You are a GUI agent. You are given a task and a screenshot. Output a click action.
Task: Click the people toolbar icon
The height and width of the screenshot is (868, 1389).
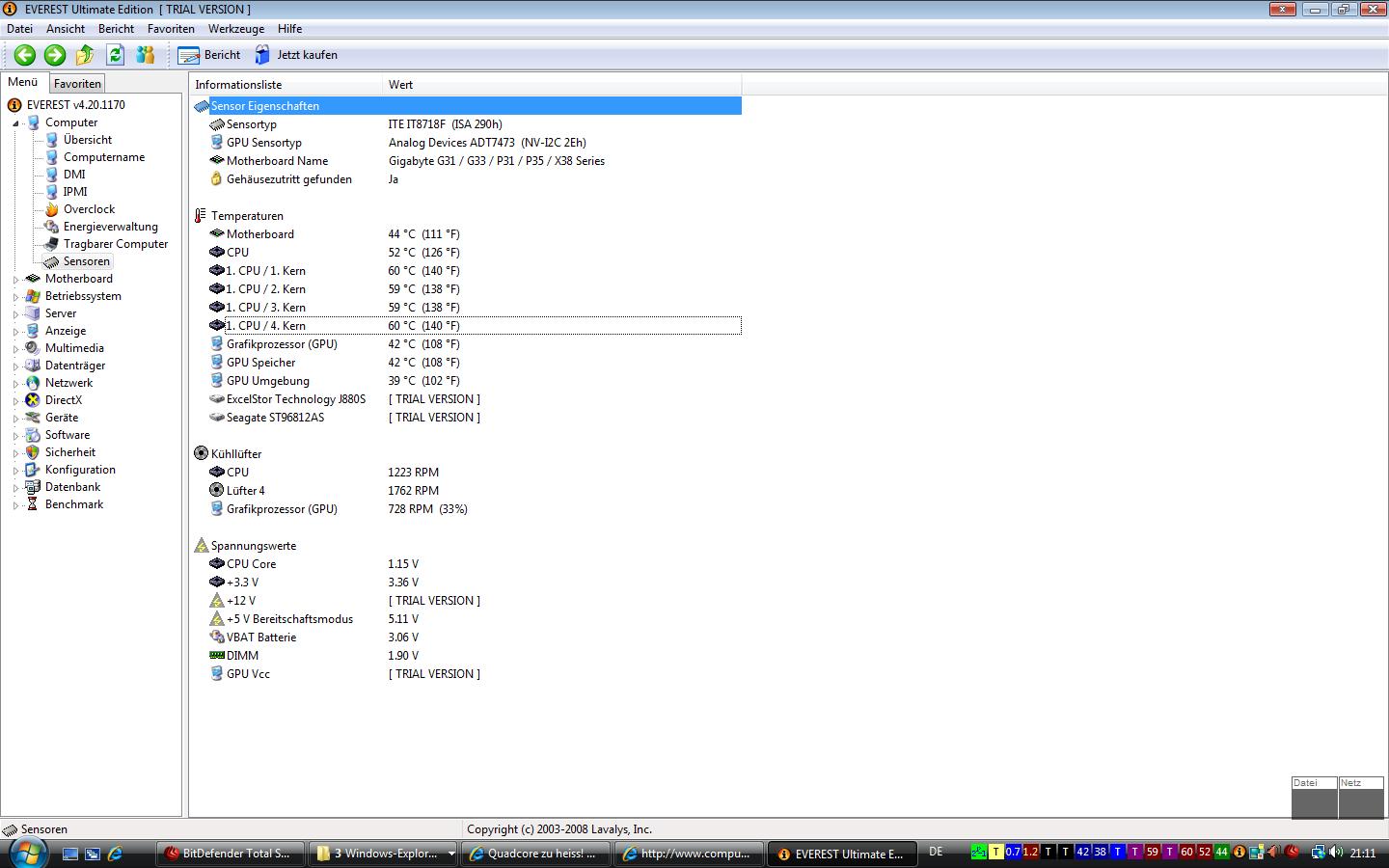point(146,55)
